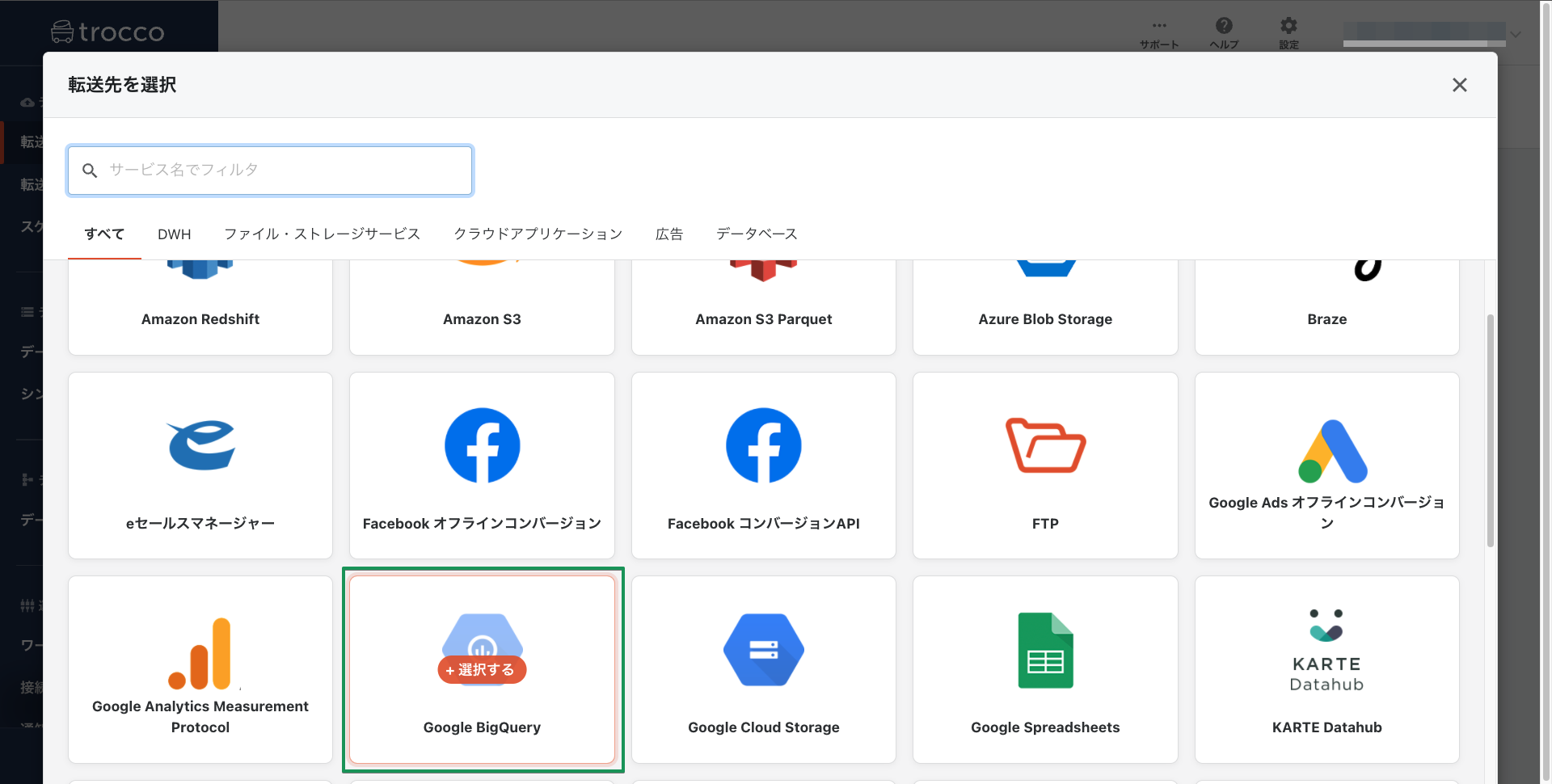Choose the Facebook コンバージョンAPI logo icon
1552x784 pixels.
764,445
